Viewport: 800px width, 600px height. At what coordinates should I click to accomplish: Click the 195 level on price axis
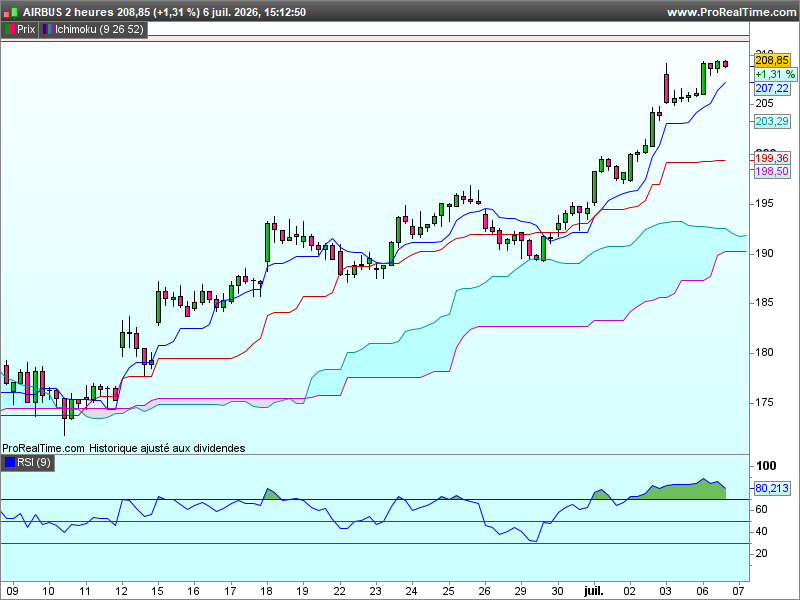click(764, 204)
